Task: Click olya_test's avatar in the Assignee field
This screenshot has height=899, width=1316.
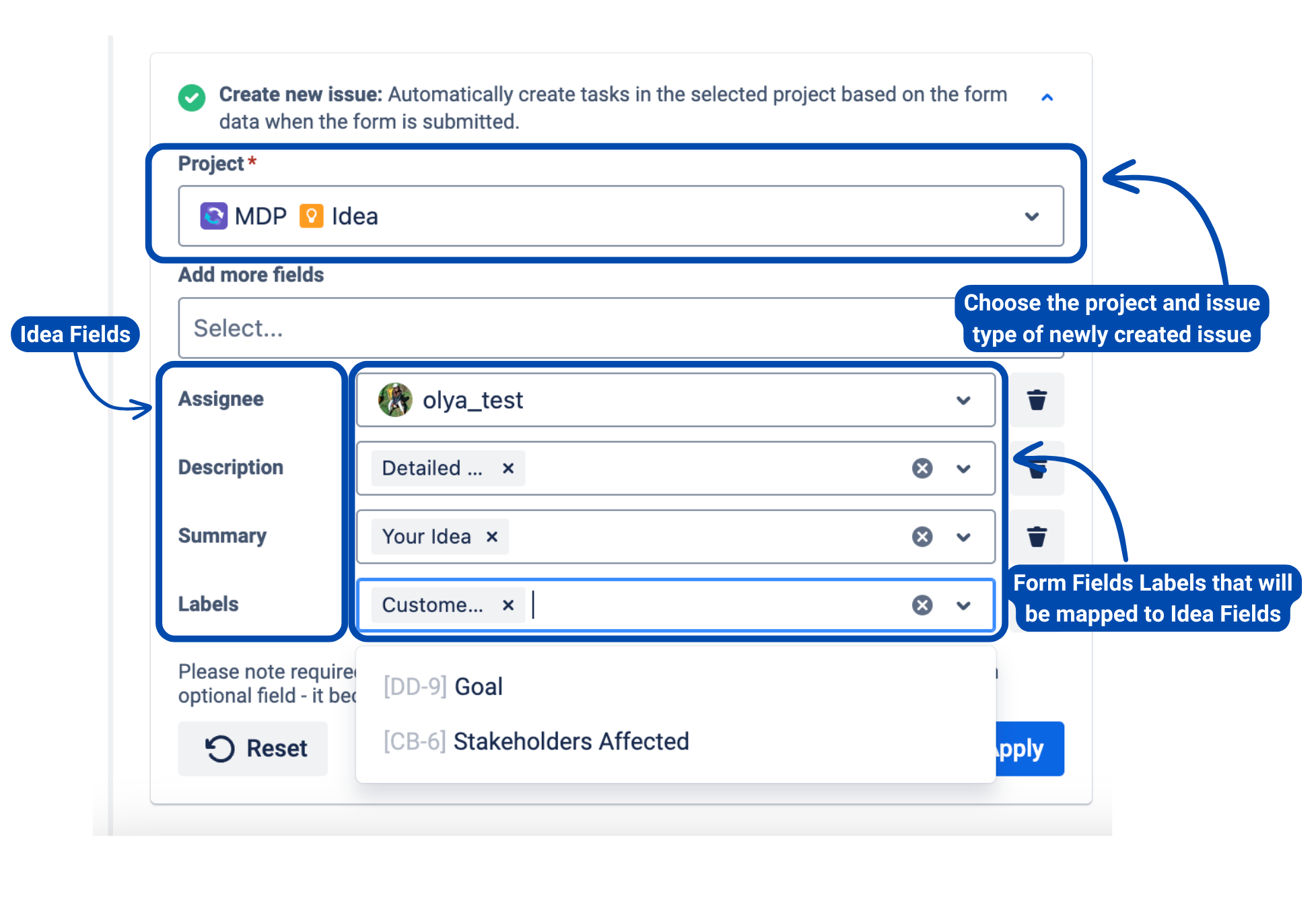Action: (396, 399)
